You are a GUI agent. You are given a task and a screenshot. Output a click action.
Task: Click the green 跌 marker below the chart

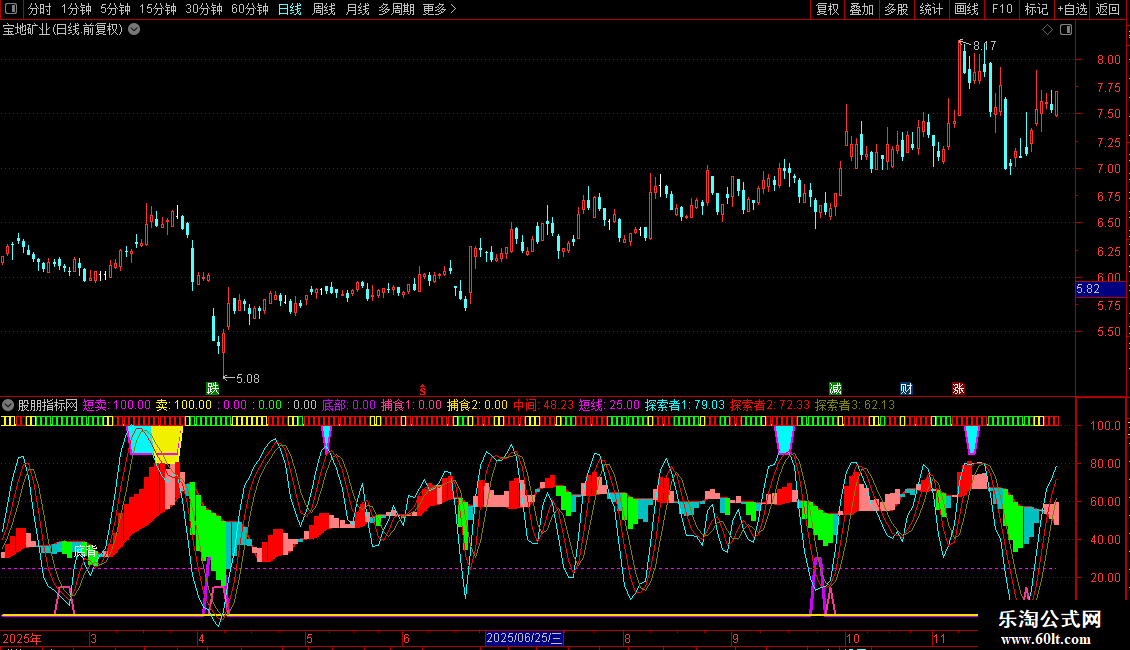pyautogui.click(x=212, y=388)
